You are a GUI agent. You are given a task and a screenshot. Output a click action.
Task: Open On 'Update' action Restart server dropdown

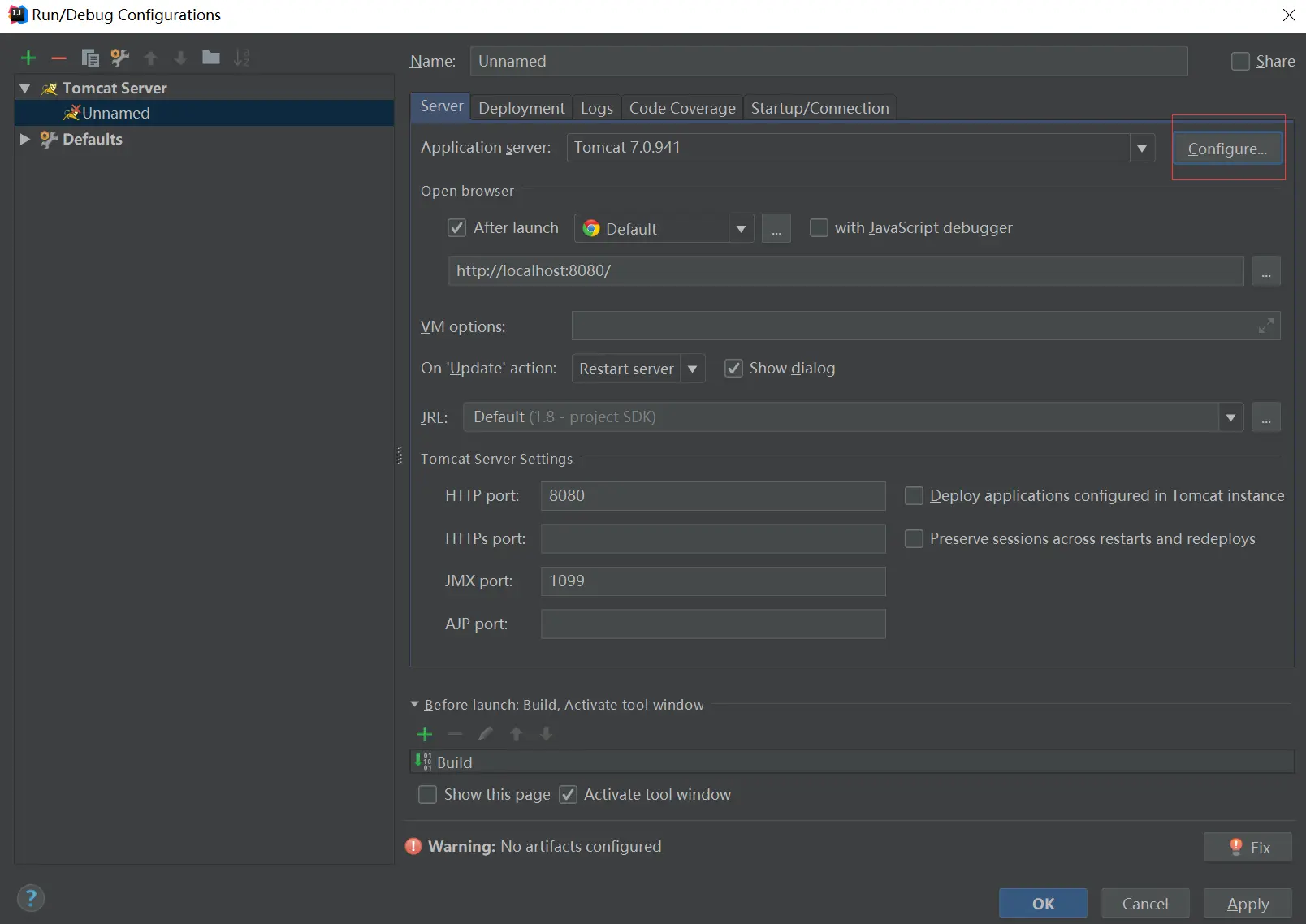coord(692,369)
